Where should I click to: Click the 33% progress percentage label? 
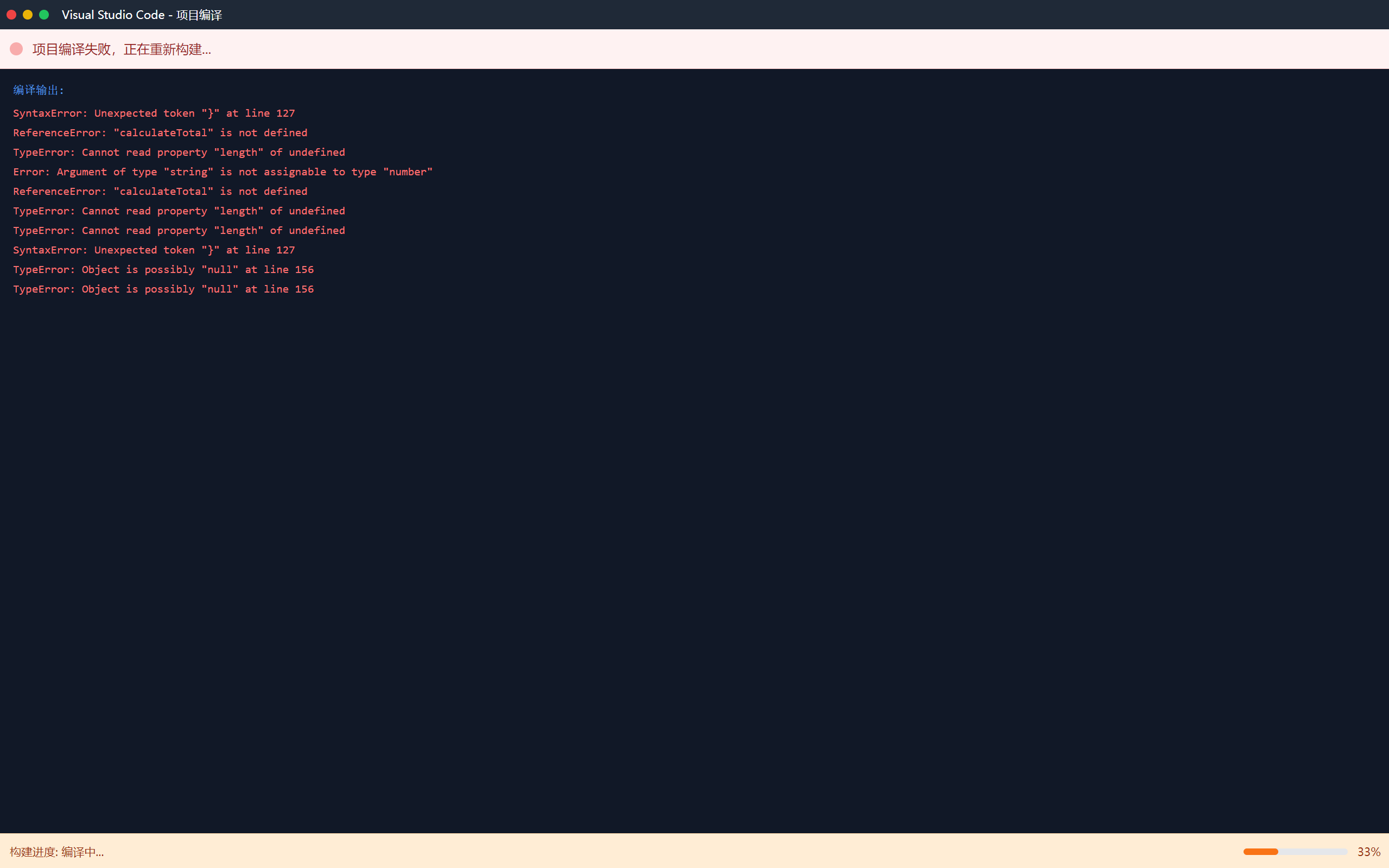point(1368,851)
